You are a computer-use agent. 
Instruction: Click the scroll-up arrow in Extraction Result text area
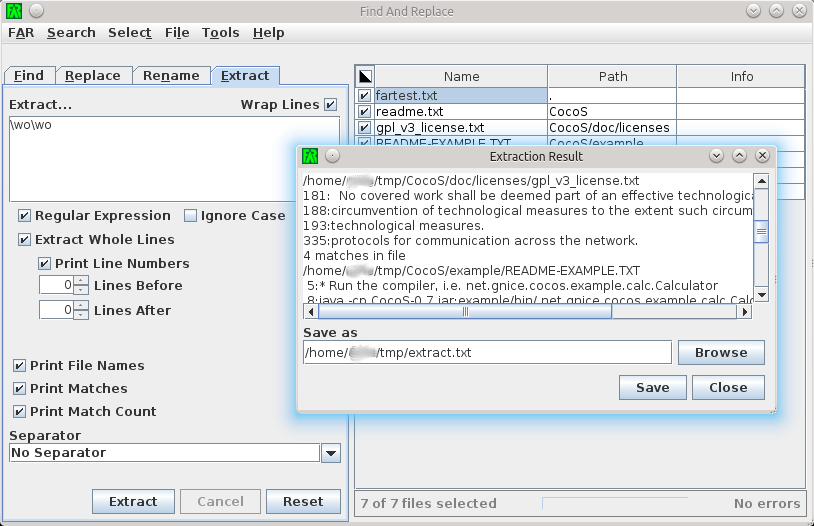point(762,181)
